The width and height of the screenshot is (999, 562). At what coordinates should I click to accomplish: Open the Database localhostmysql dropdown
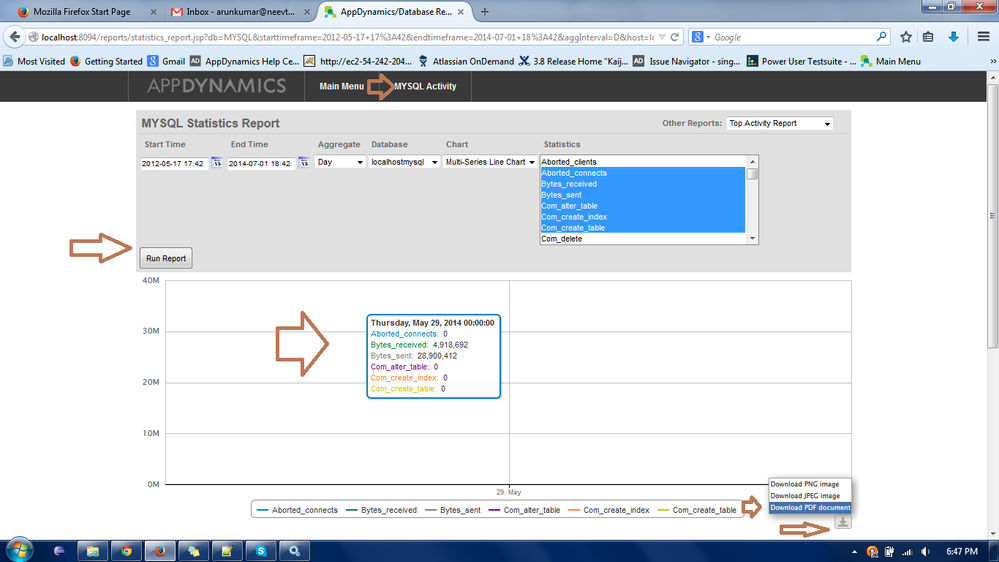click(x=404, y=162)
